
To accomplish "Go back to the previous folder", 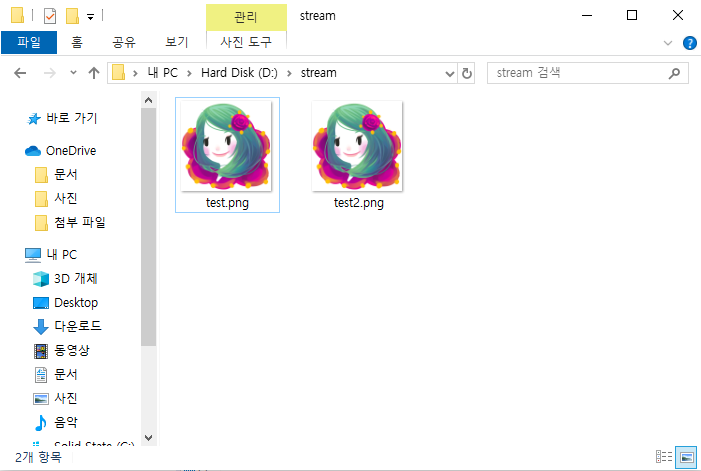I will (20, 73).
